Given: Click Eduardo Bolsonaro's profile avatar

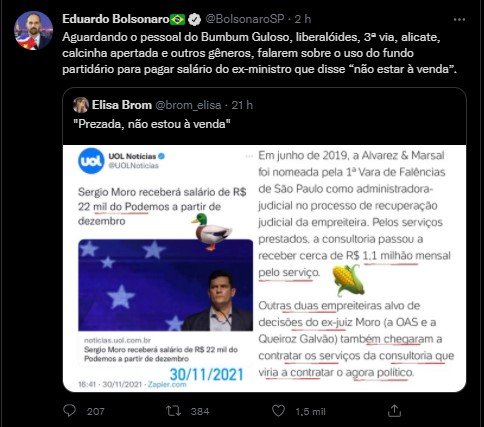Looking at the screenshot, I should point(33,30).
